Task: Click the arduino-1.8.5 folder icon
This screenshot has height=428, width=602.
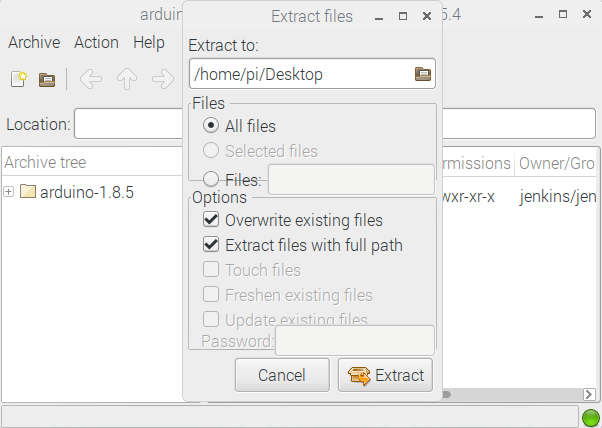Action: 28,191
